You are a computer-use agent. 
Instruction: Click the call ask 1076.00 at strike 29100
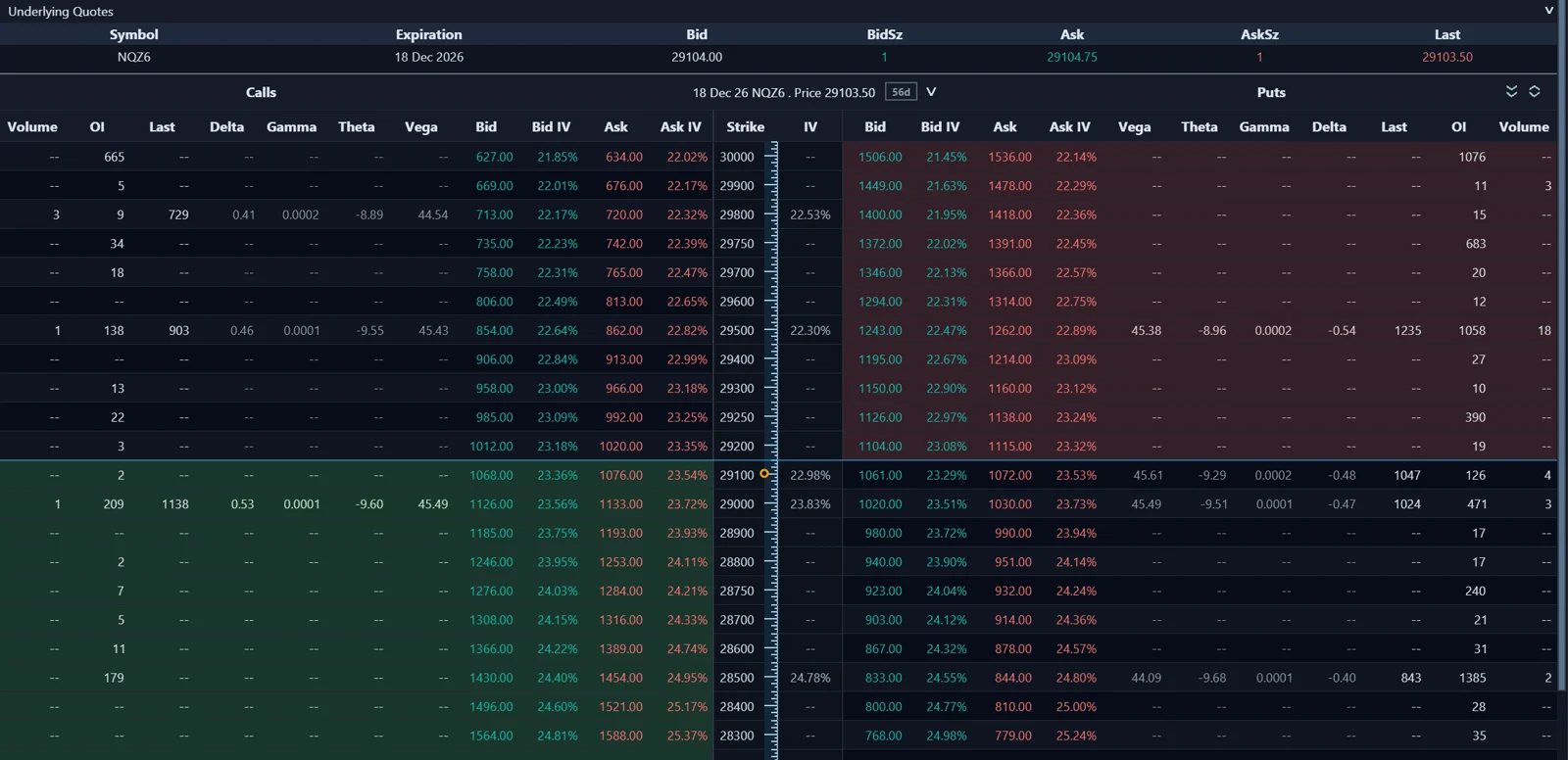click(x=620, y=475)
